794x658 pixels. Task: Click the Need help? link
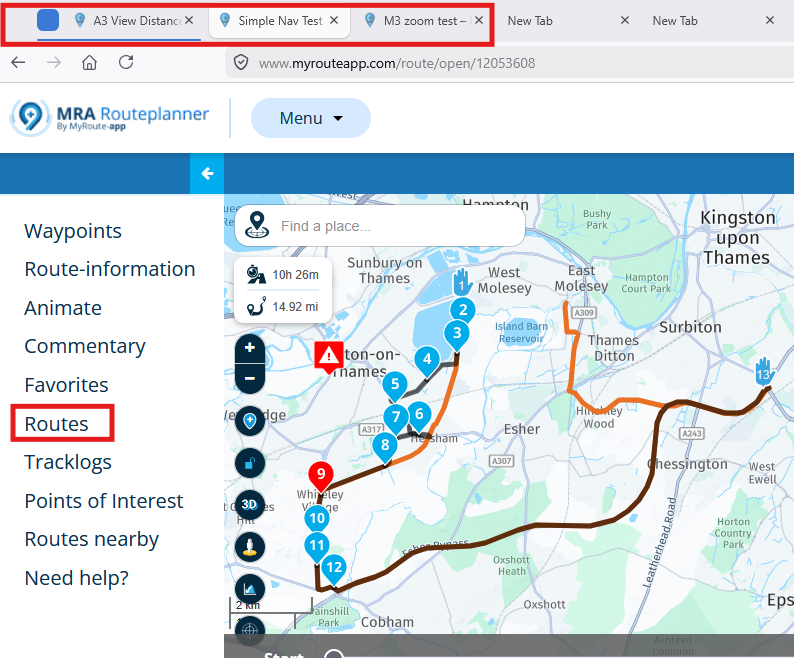pyautogui.click(x=77, y=578)
